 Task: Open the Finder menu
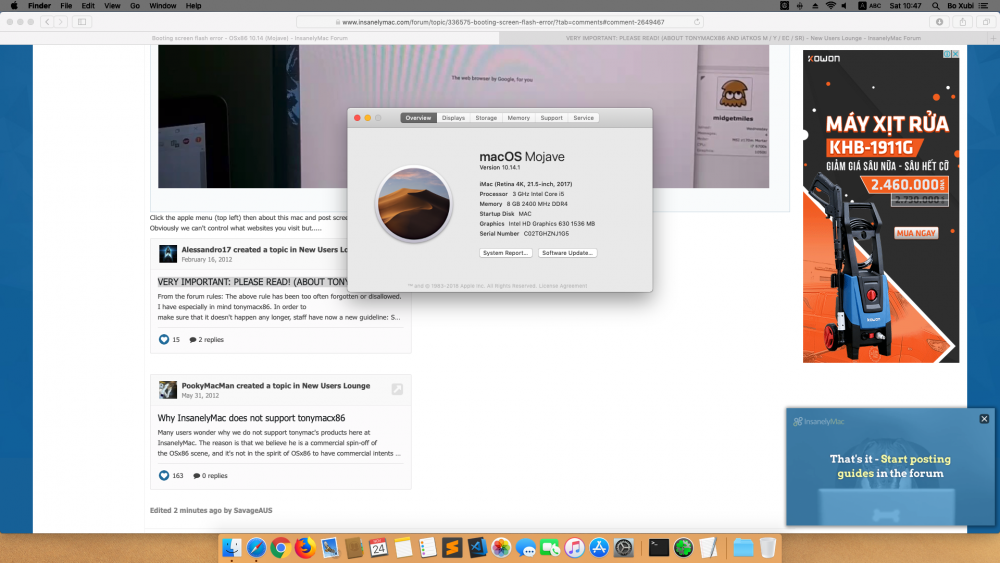point(40,6)
